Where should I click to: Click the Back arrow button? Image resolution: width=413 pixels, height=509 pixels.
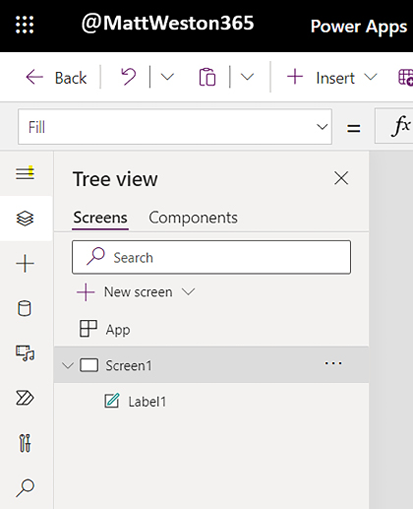click(56, 78)
